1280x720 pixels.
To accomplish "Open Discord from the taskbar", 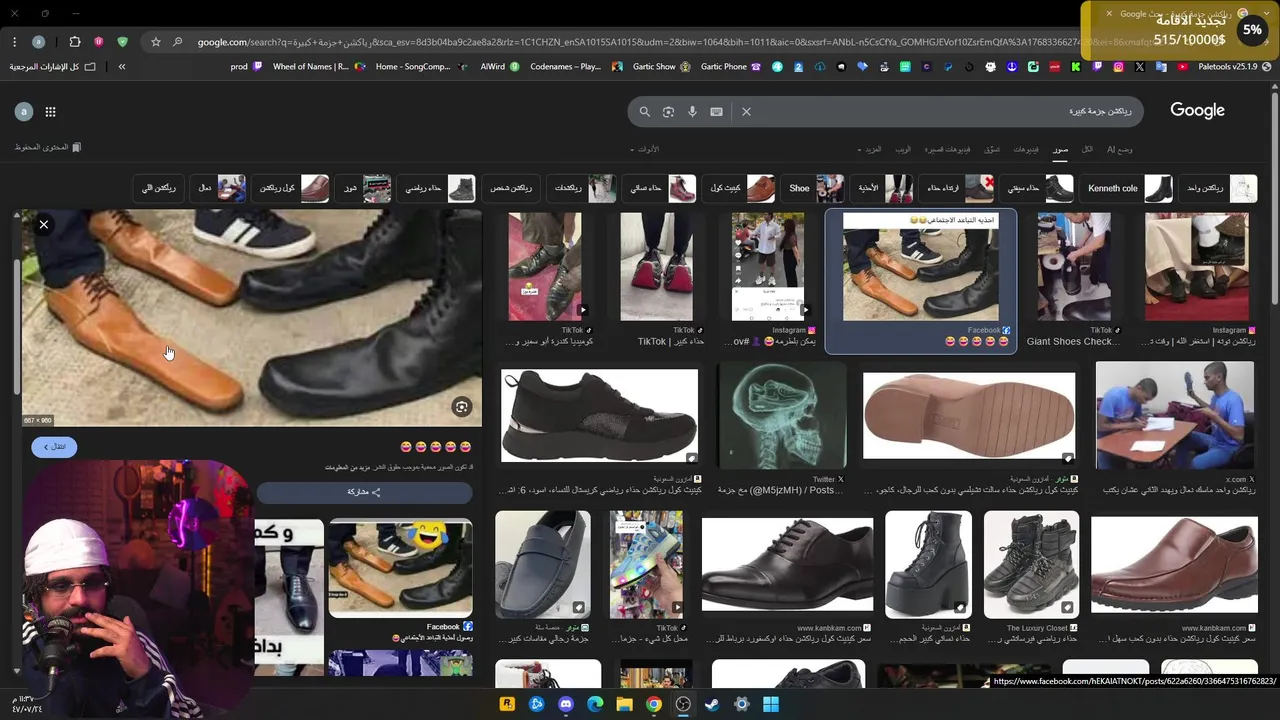I will (566, 704).
